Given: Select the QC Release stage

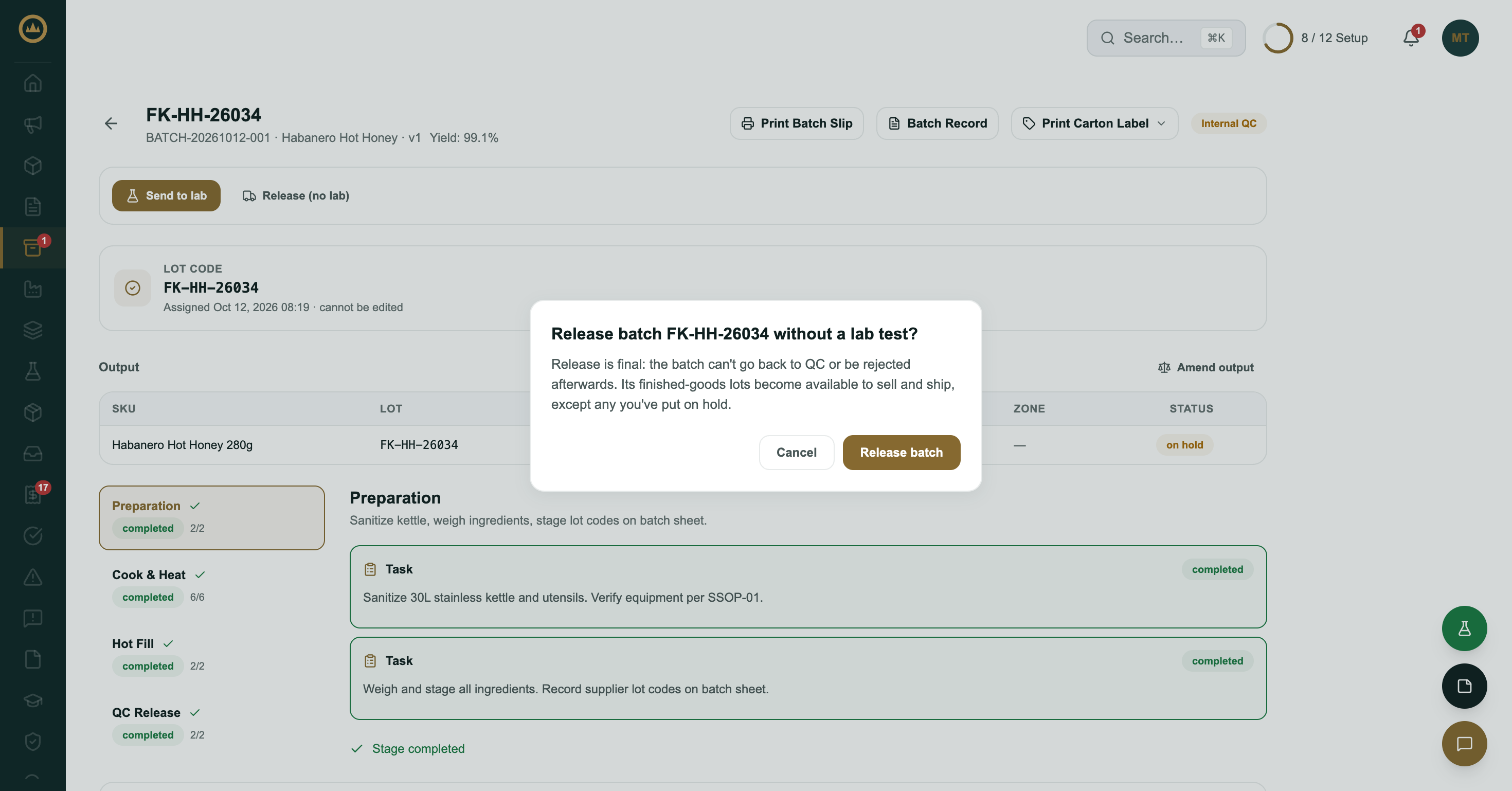Looking at the screenshot, I should tap(211, 724).
